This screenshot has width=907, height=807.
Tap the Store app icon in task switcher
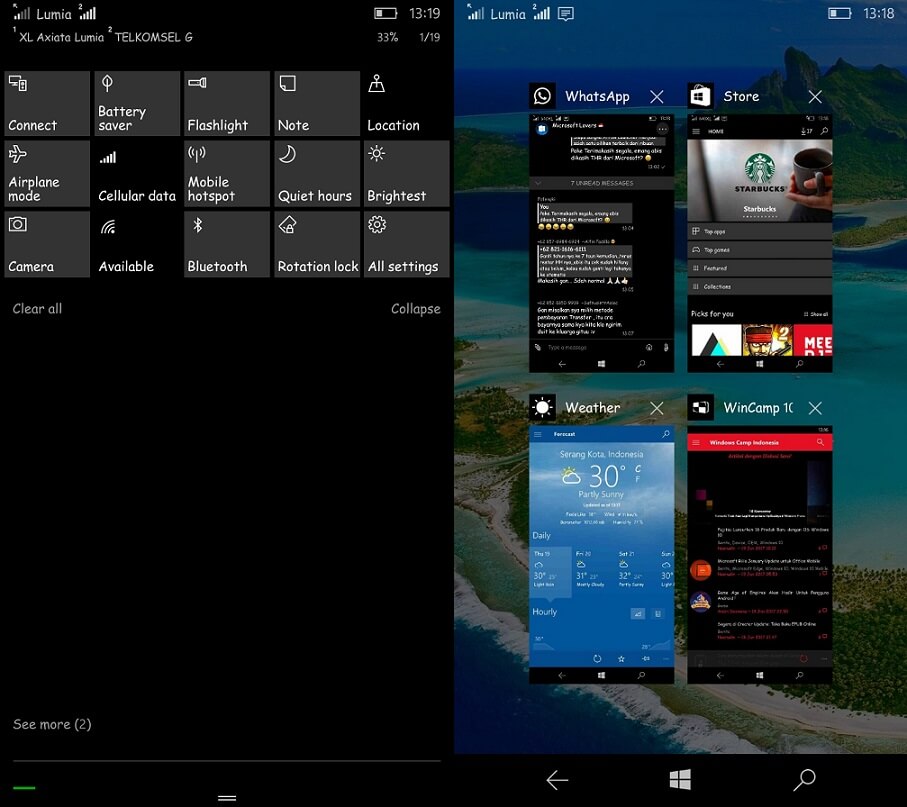[x=700, y=96]
